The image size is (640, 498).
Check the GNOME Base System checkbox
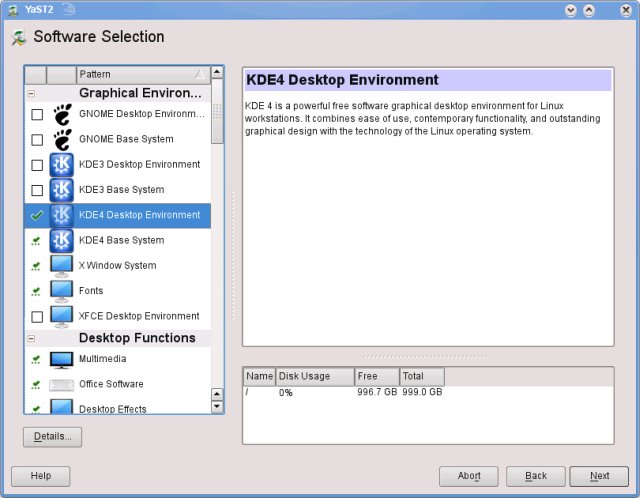tap(37, 140)
